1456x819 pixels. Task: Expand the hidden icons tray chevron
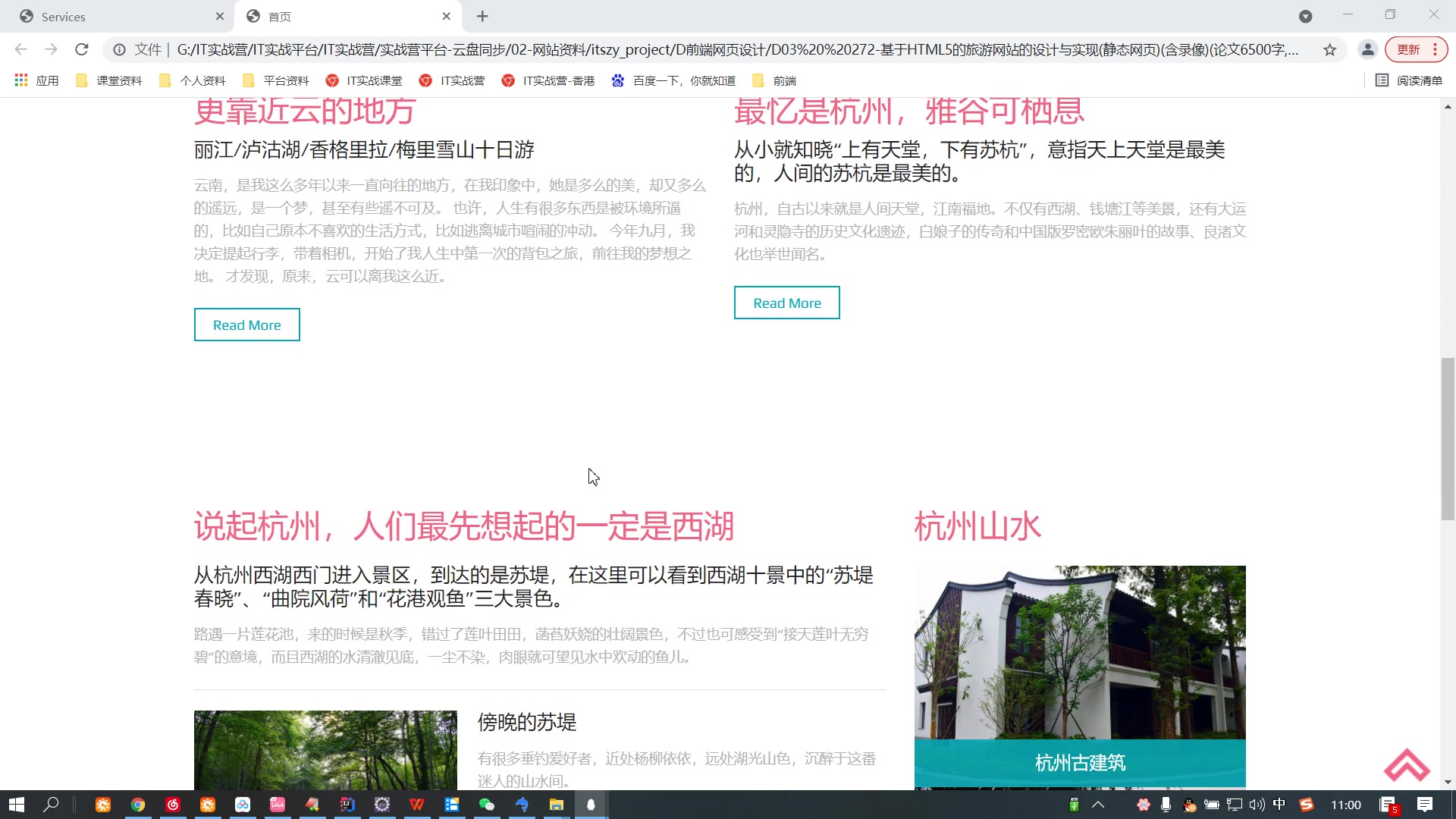[x=1097, y=805]
